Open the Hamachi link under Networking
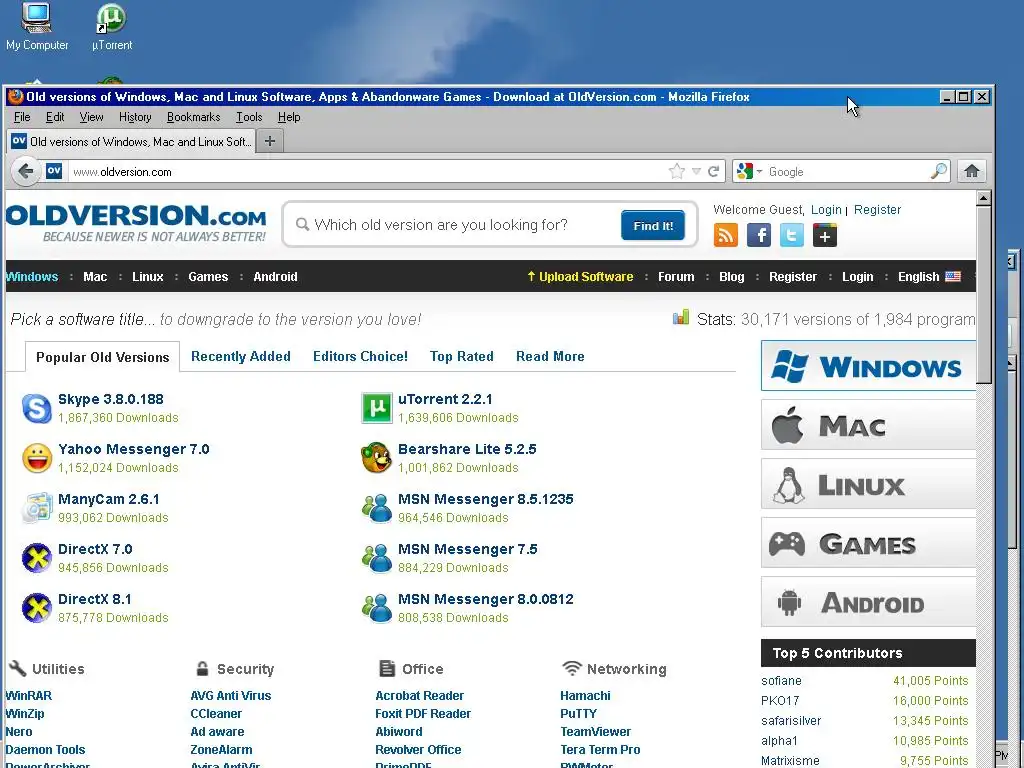Viewport: 1024px width, 768px height. tap(585, 696)
